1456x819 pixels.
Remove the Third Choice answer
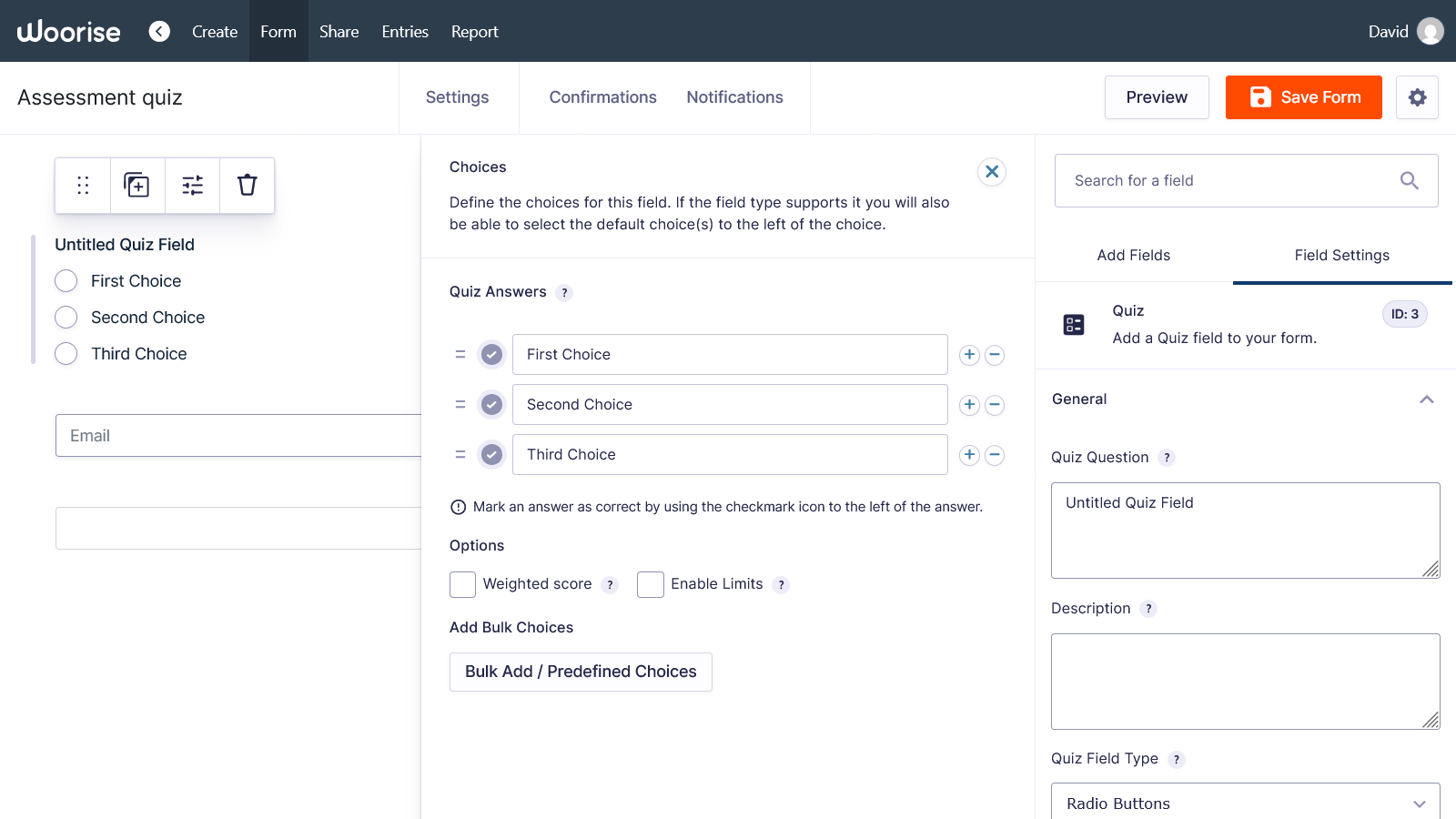[995, 455]
